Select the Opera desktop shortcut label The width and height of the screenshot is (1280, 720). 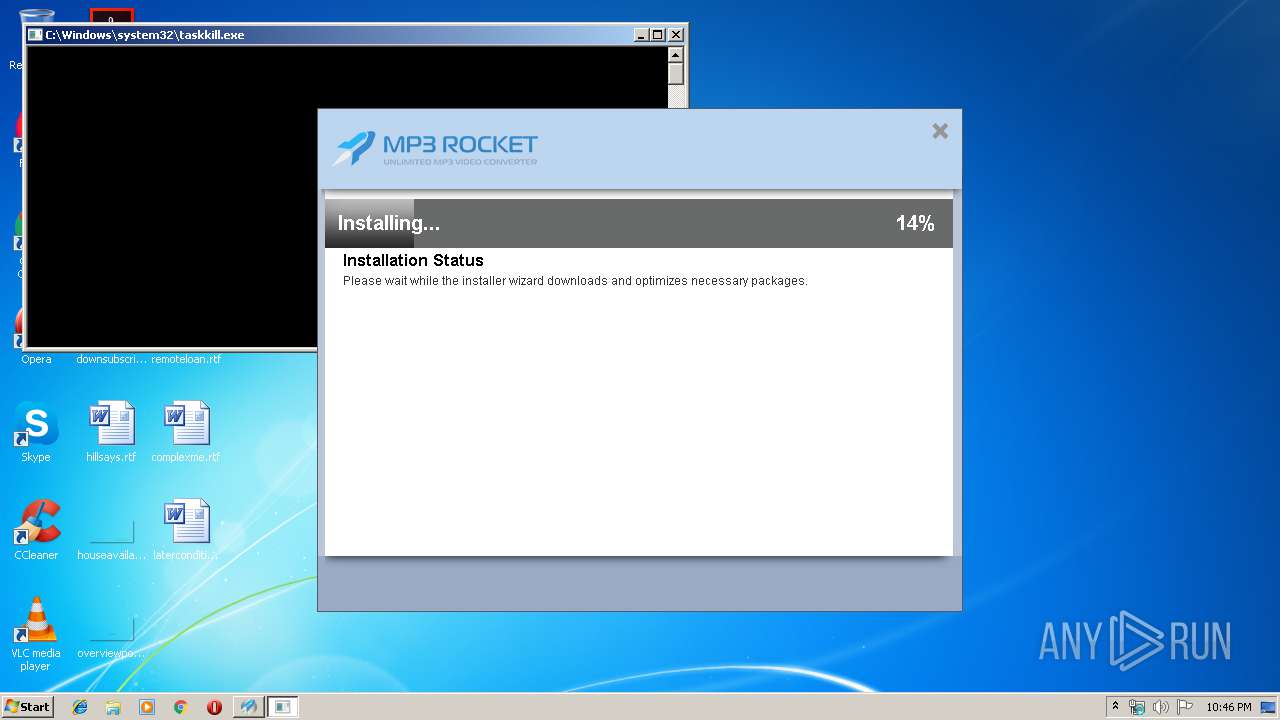point(36,359)
